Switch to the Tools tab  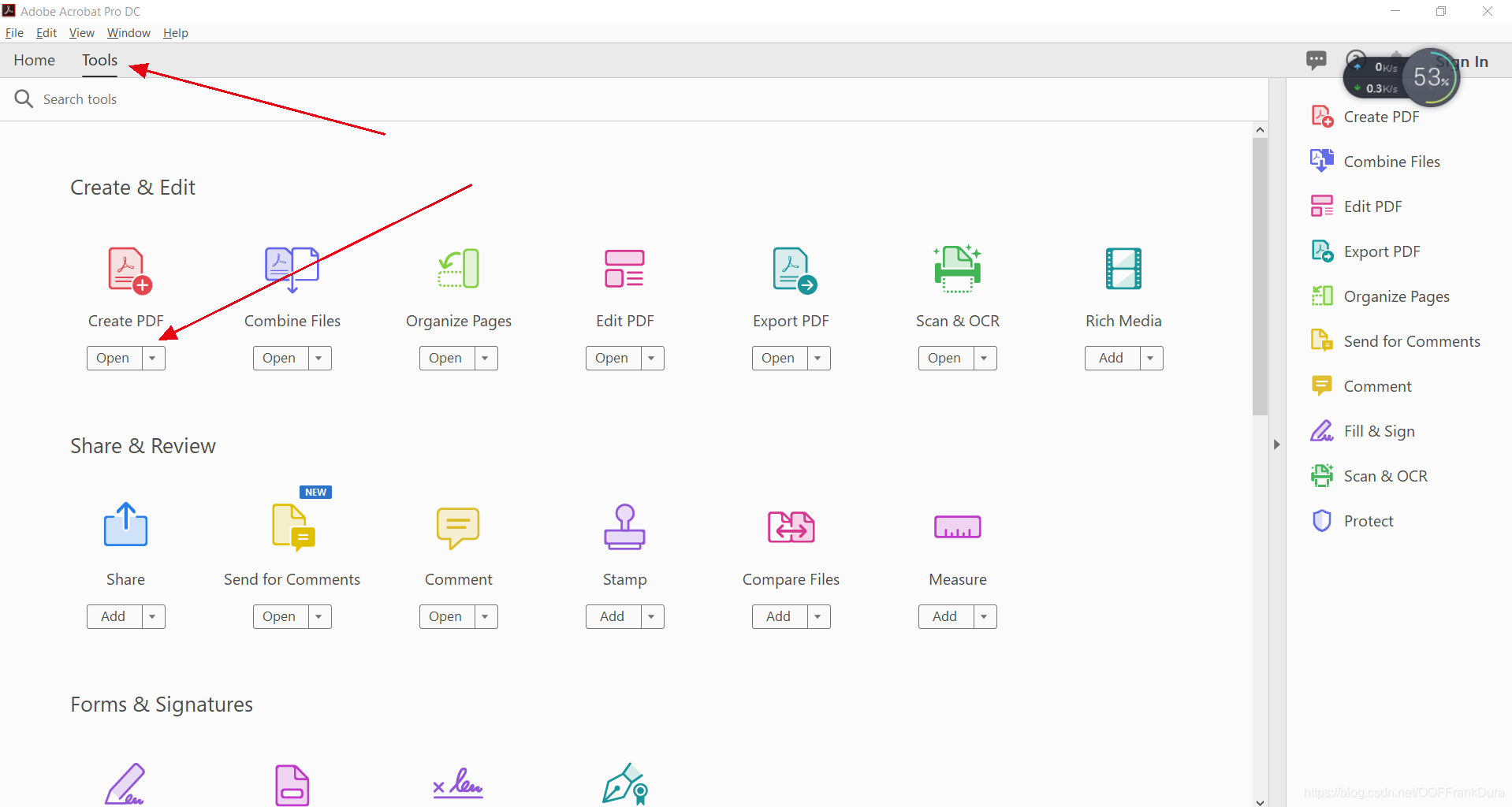click(x=99, y=61)
